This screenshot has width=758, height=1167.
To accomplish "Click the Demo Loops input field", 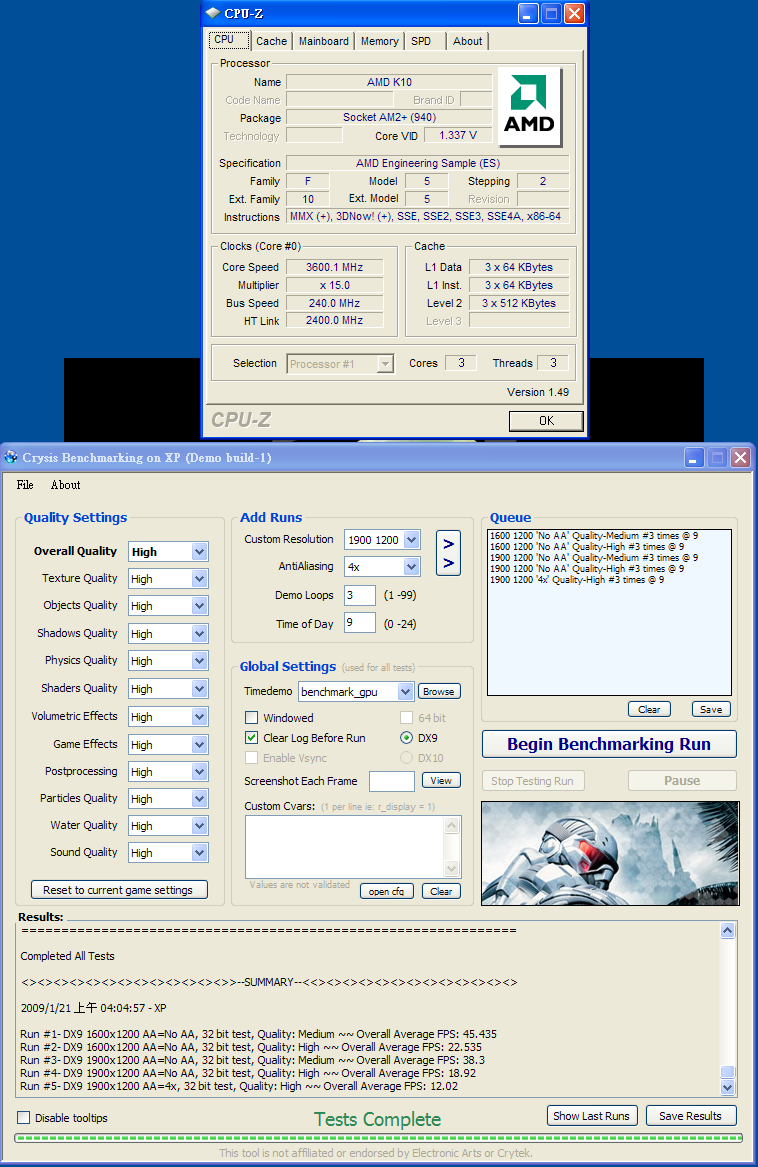I will click(359, 595).
